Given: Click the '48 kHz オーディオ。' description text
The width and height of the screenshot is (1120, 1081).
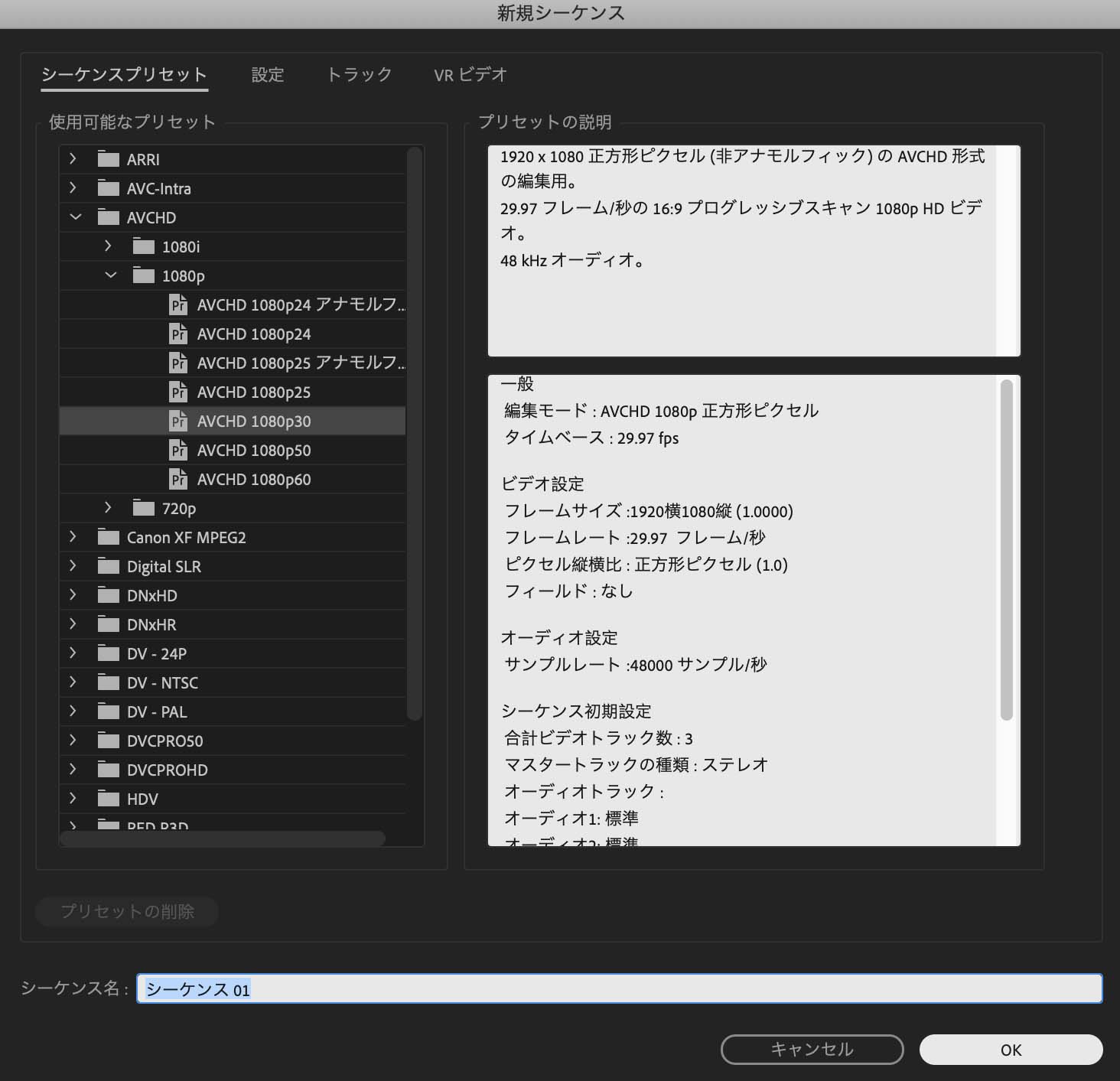Looking at the screenshot, I should [573, 260].
